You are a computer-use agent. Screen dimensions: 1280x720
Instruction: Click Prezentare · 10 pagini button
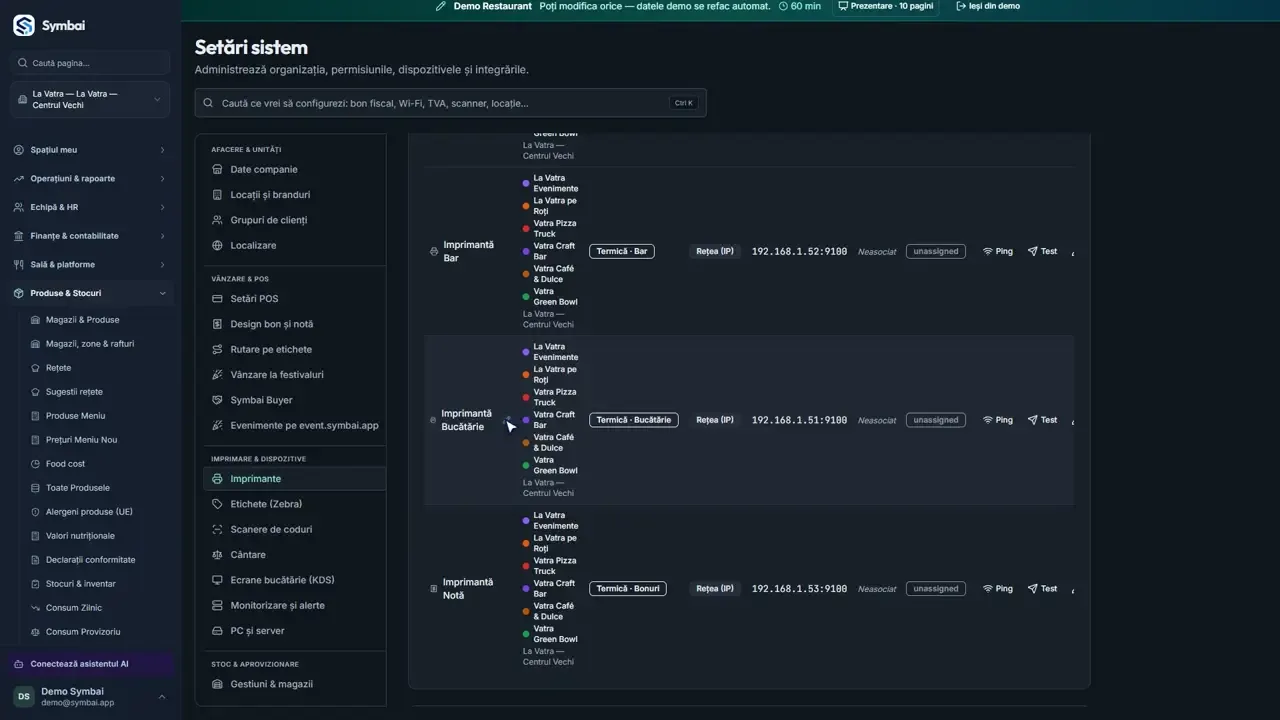tap(885, 6)
